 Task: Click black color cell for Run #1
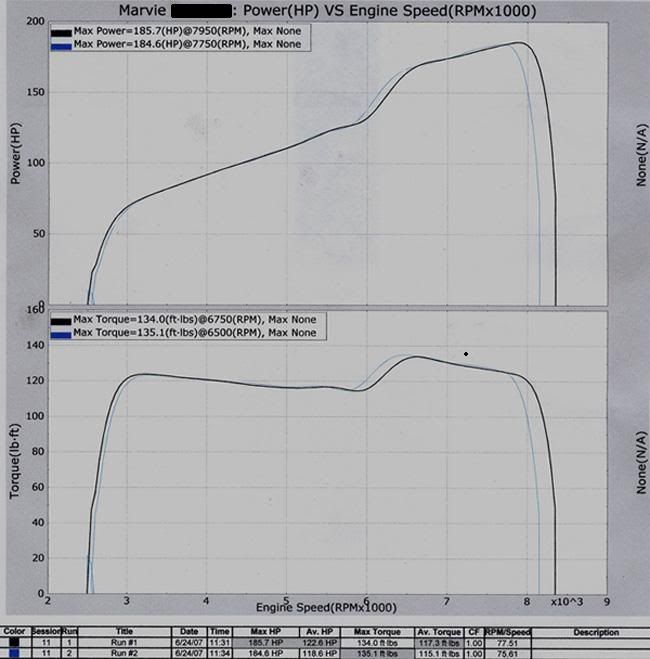point(15,642)
